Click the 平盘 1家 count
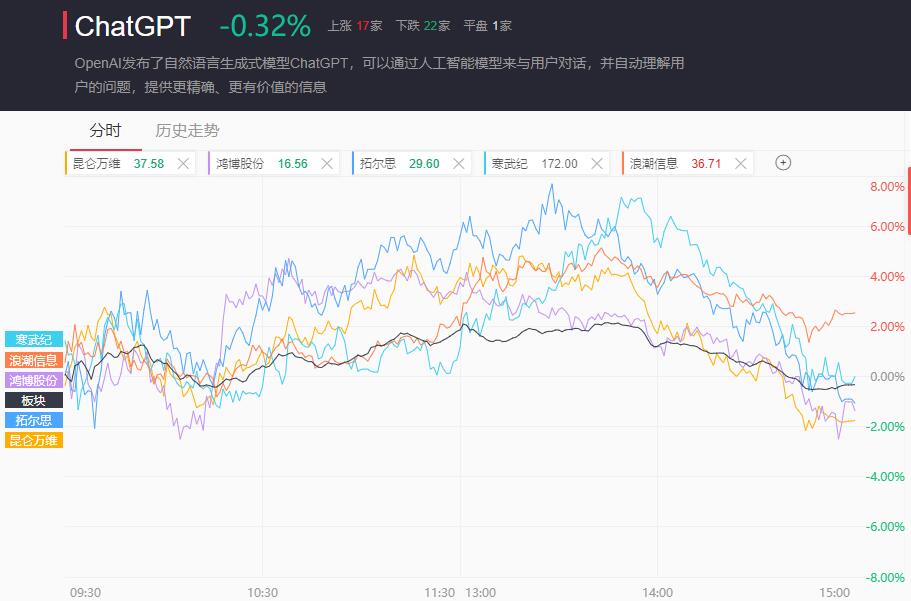 point(487,26)
